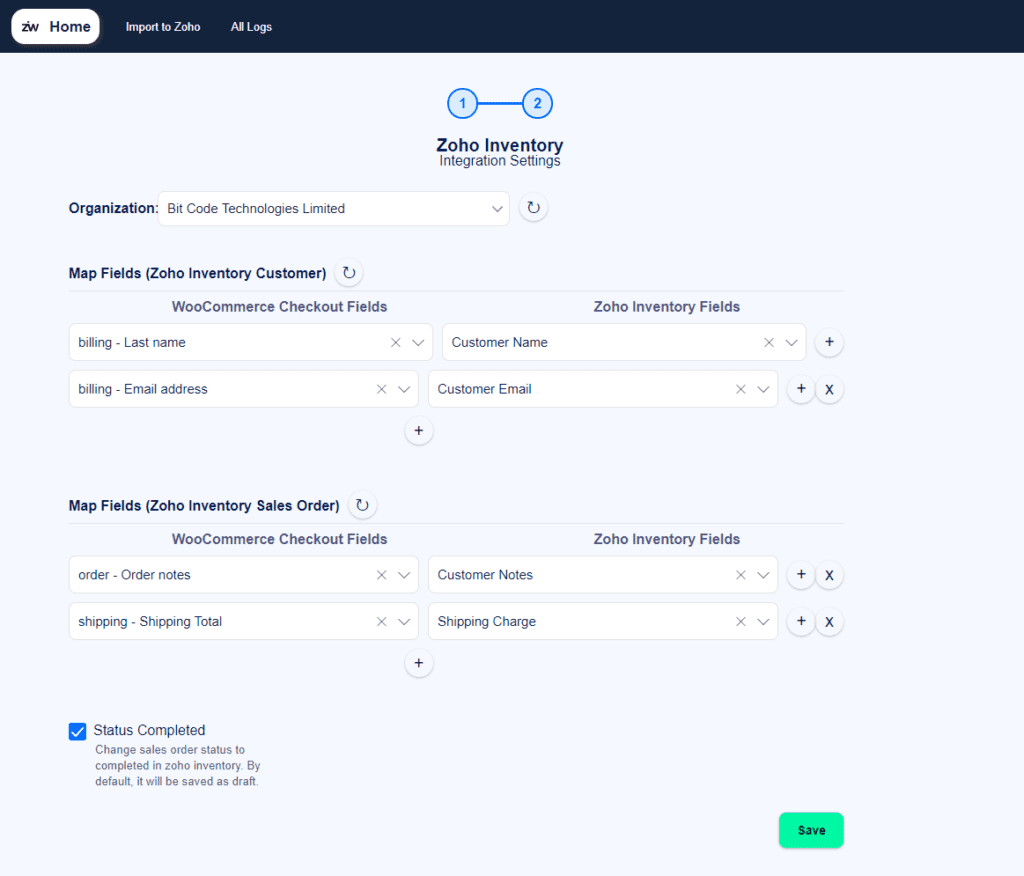The width and height of the screenshot is (1024, 876).
Task: Add a new customer field mapping row
Action: [418, 430]
